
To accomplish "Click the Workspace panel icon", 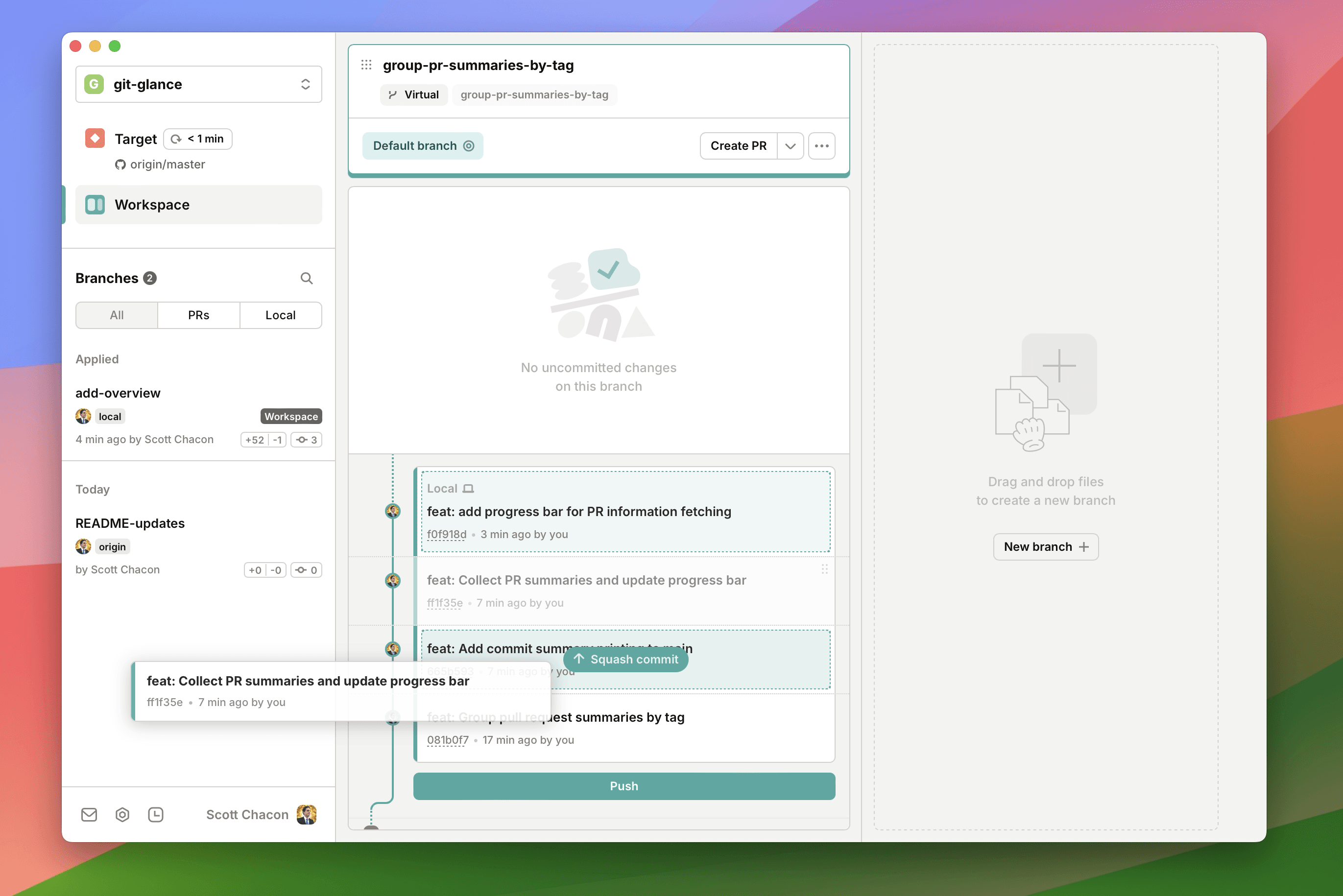I will coord(95,203).
